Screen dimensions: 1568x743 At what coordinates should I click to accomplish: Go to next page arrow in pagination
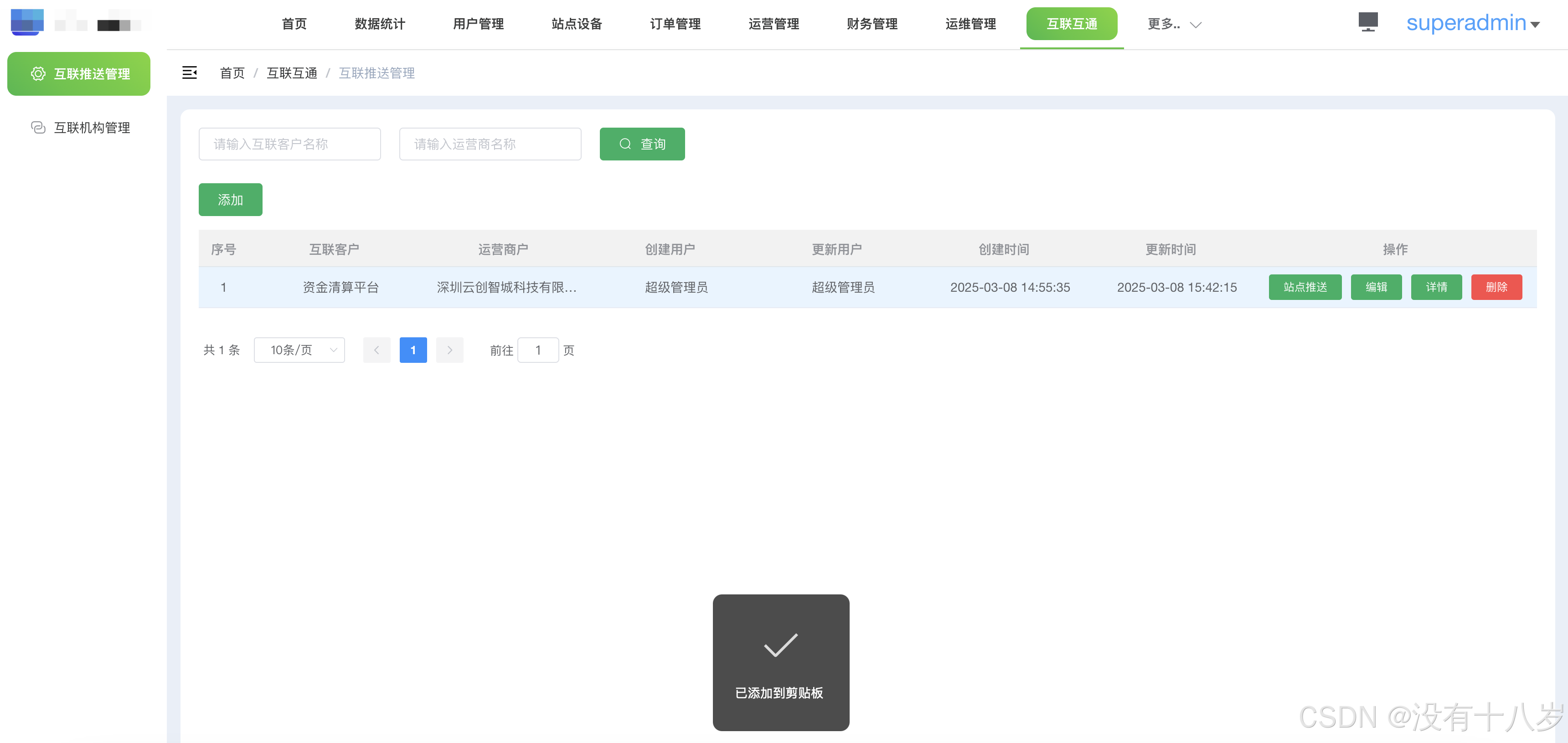tap(449, 350)
